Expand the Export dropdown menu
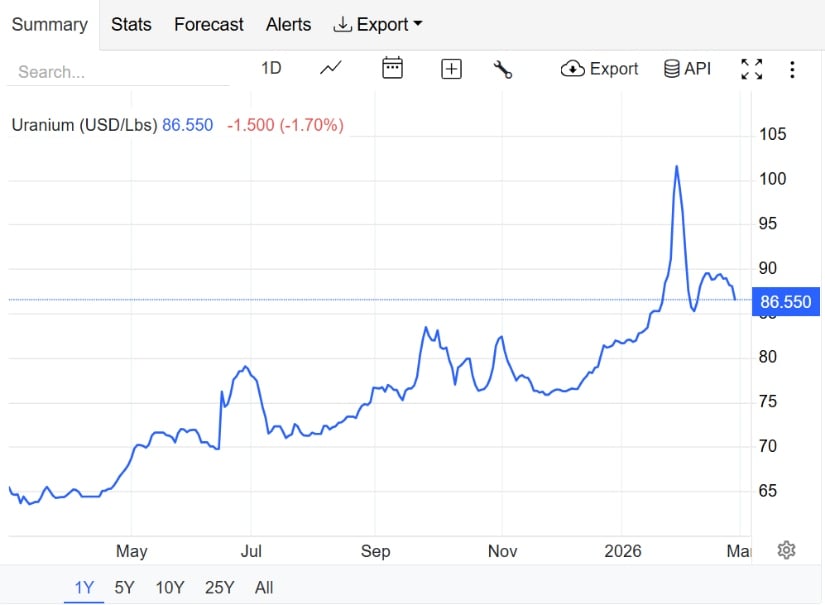 pos(378,24)
